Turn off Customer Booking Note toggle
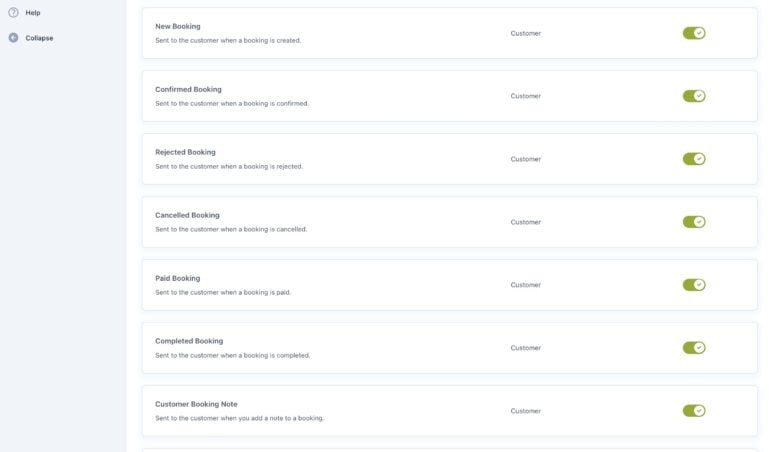Screen dimensions: 769x452 click(694, 411)
